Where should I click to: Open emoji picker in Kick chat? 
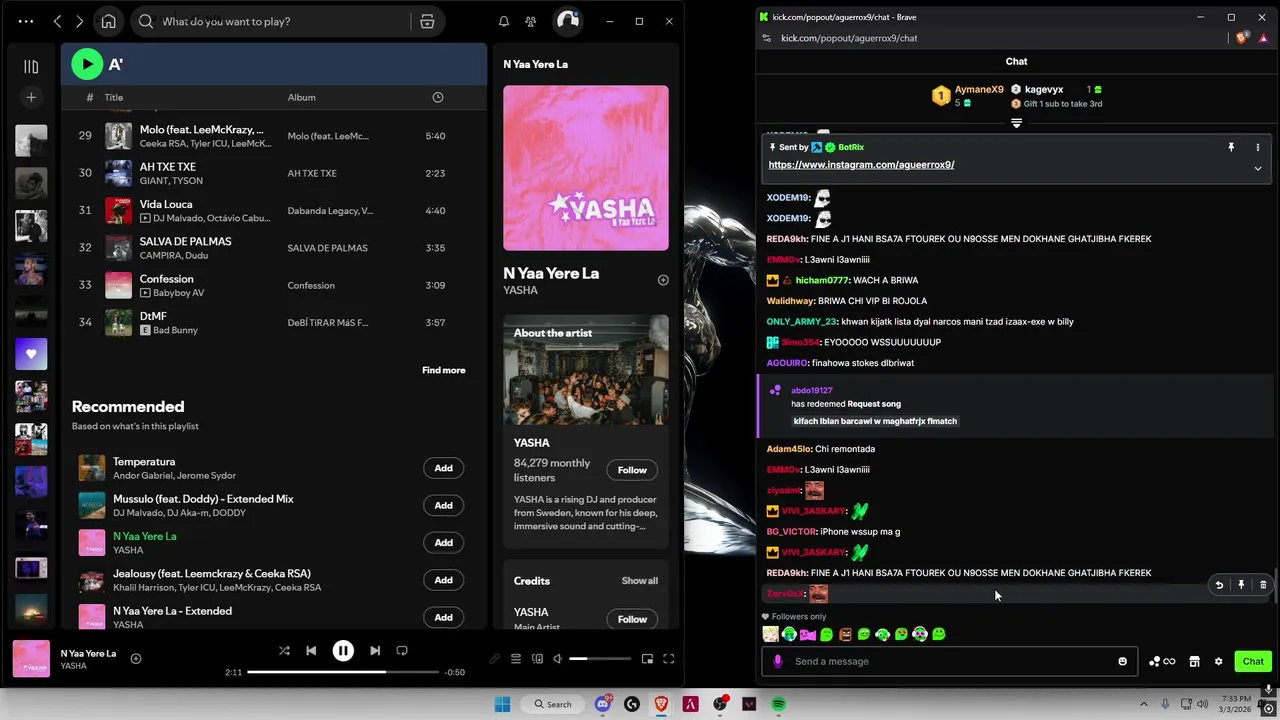[x=1122, y=661]
